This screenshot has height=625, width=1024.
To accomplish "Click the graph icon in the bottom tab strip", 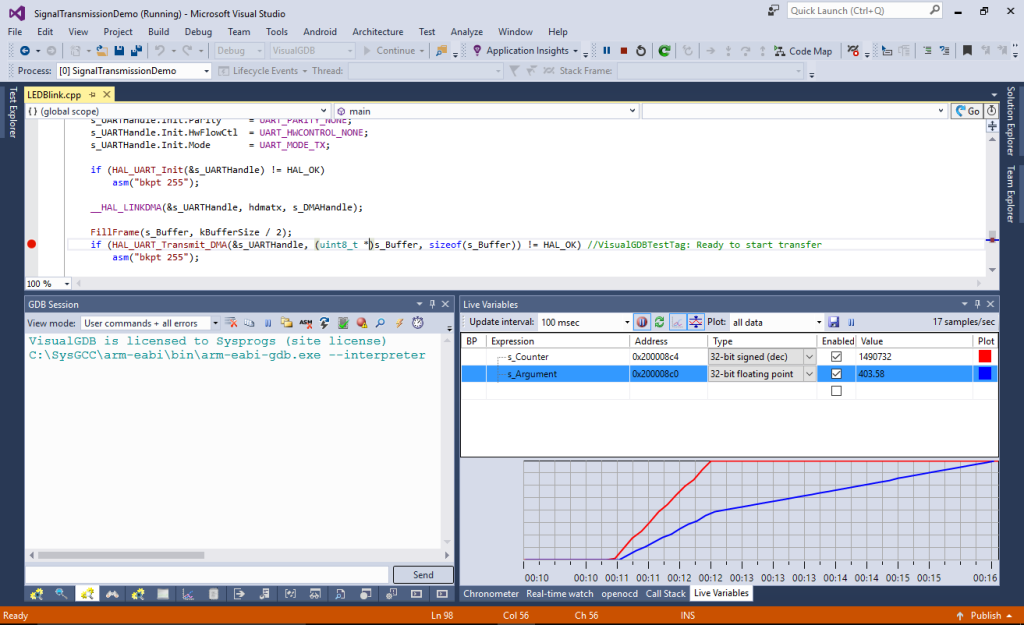I will click(188, 594).
